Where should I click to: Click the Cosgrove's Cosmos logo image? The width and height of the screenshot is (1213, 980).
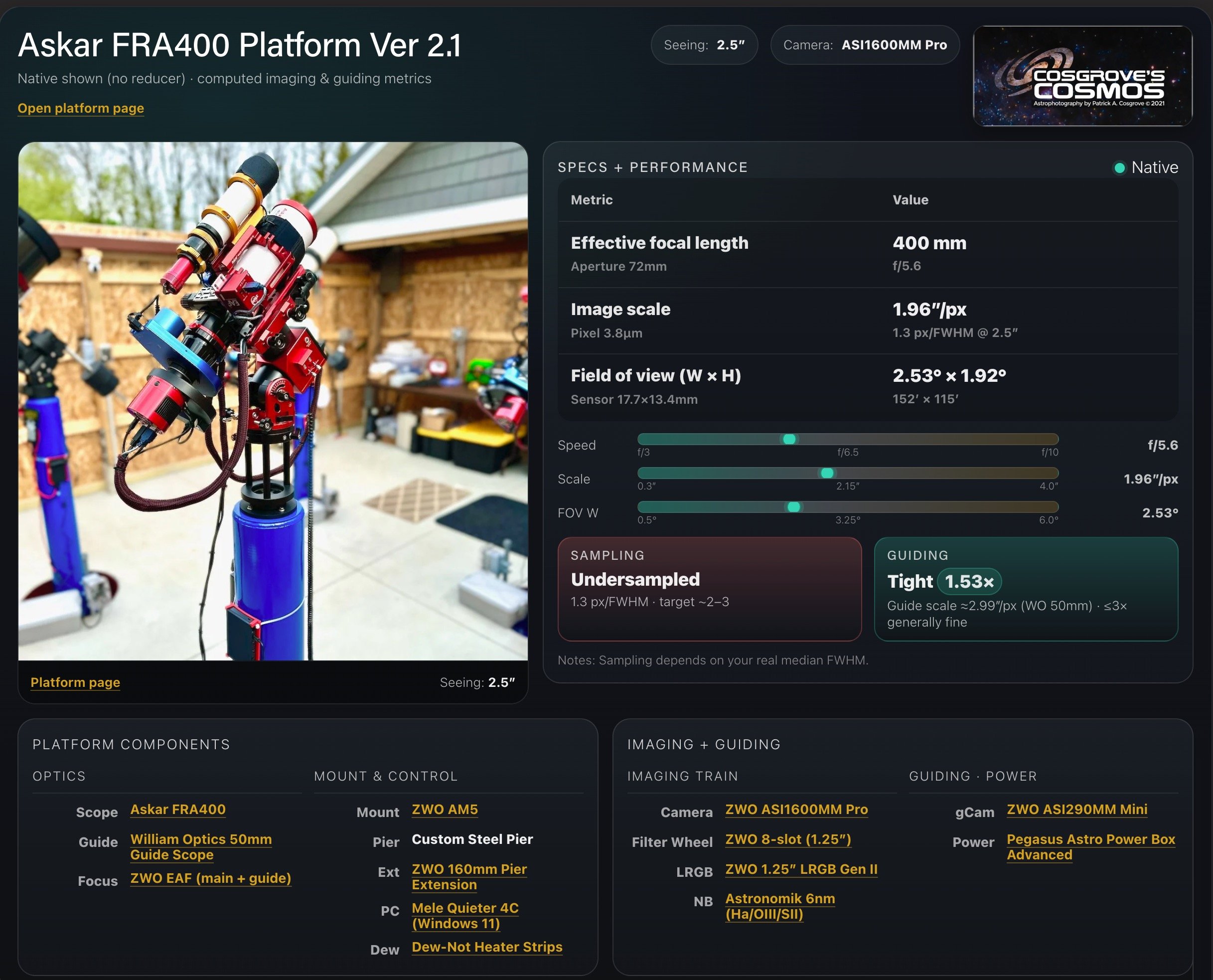pyautogui.click(x=1082, y=76)
